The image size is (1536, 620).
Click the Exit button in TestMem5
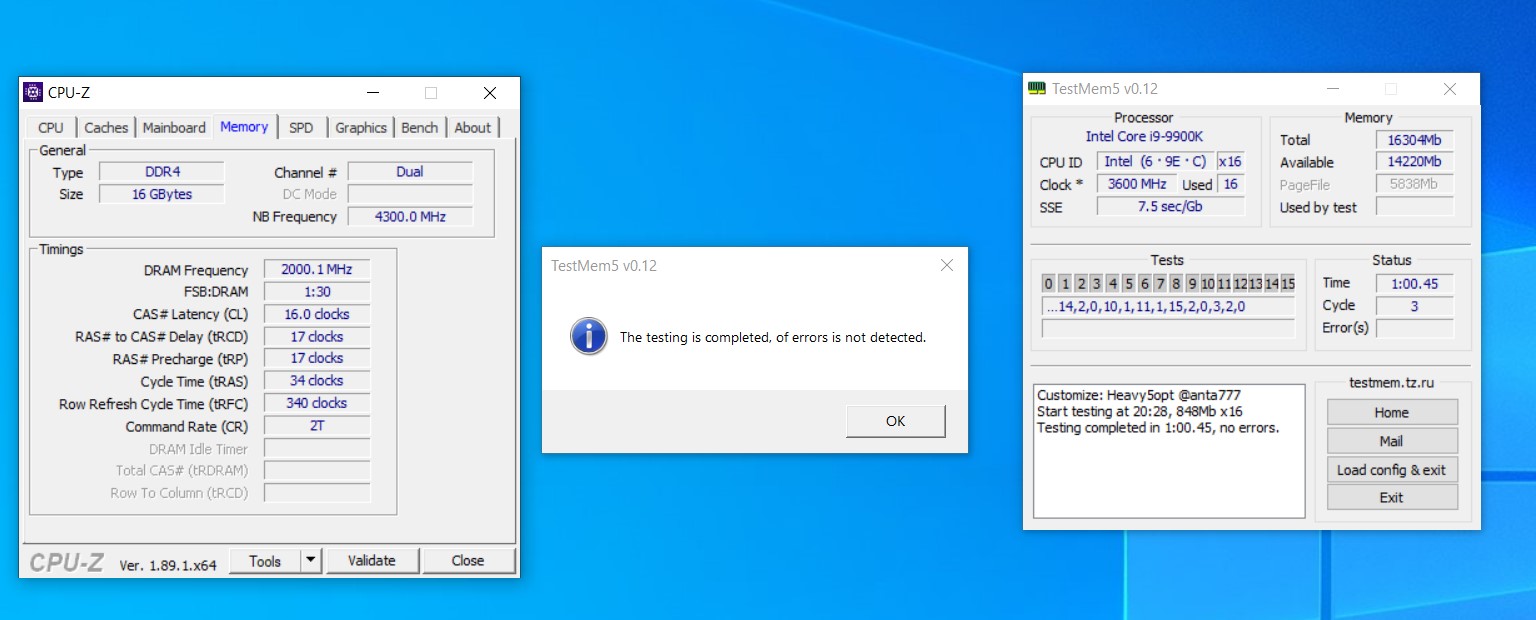[x=1392, y=497]
